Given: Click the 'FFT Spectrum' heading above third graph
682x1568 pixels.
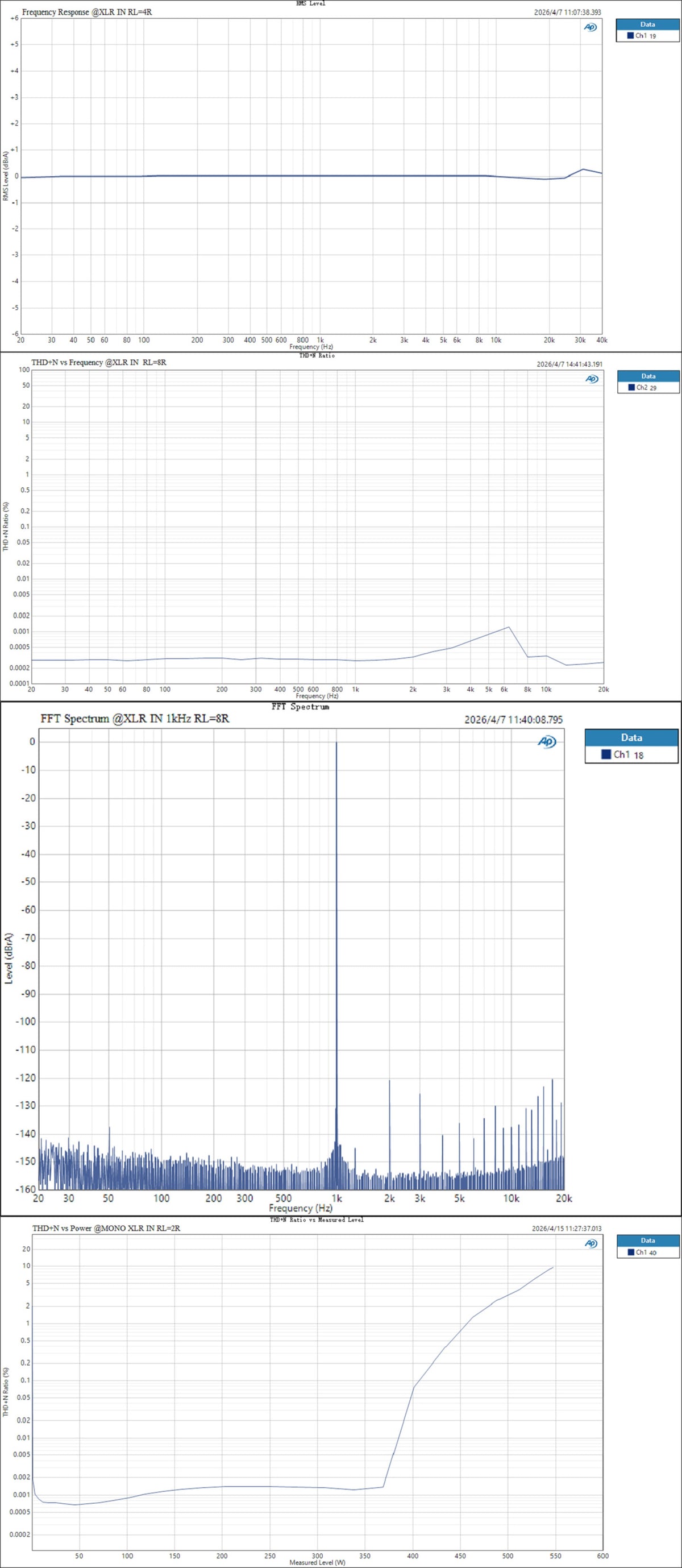Looking at the screenshot, I should 301,707.
